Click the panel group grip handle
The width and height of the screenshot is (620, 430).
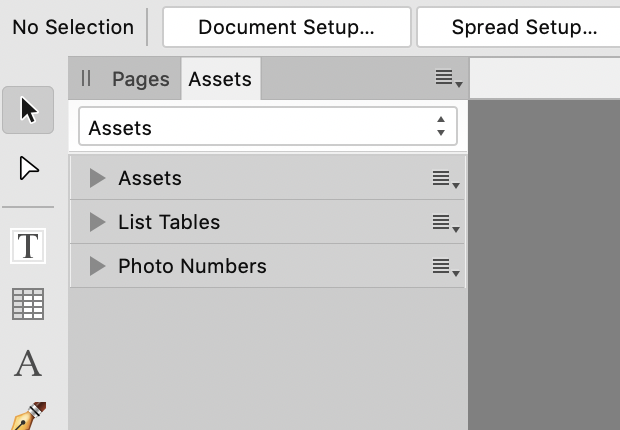tap(86, 78)
